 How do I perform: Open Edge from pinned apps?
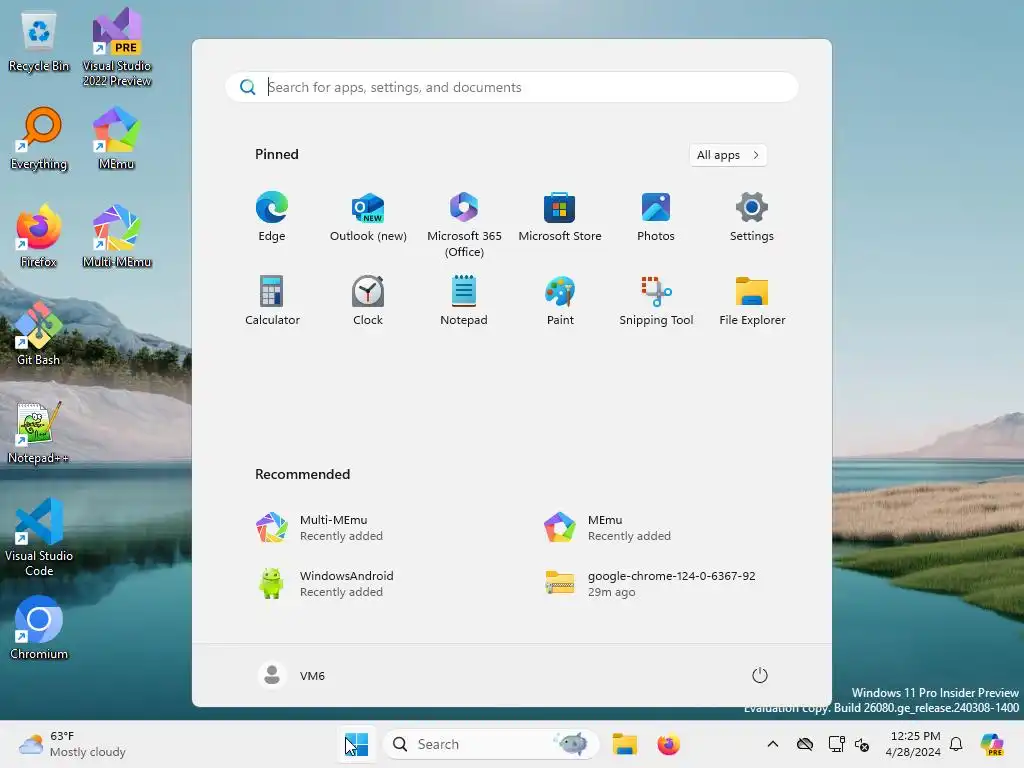[272, 218]
